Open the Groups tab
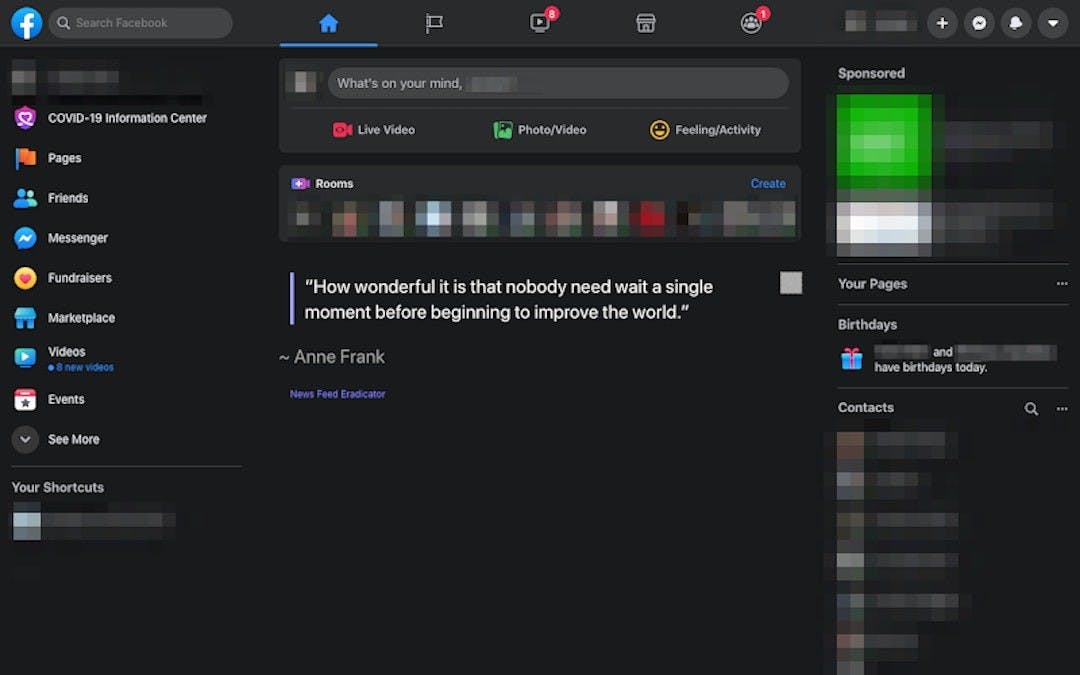Viewport: 1080px width, 675px height. 751,23
